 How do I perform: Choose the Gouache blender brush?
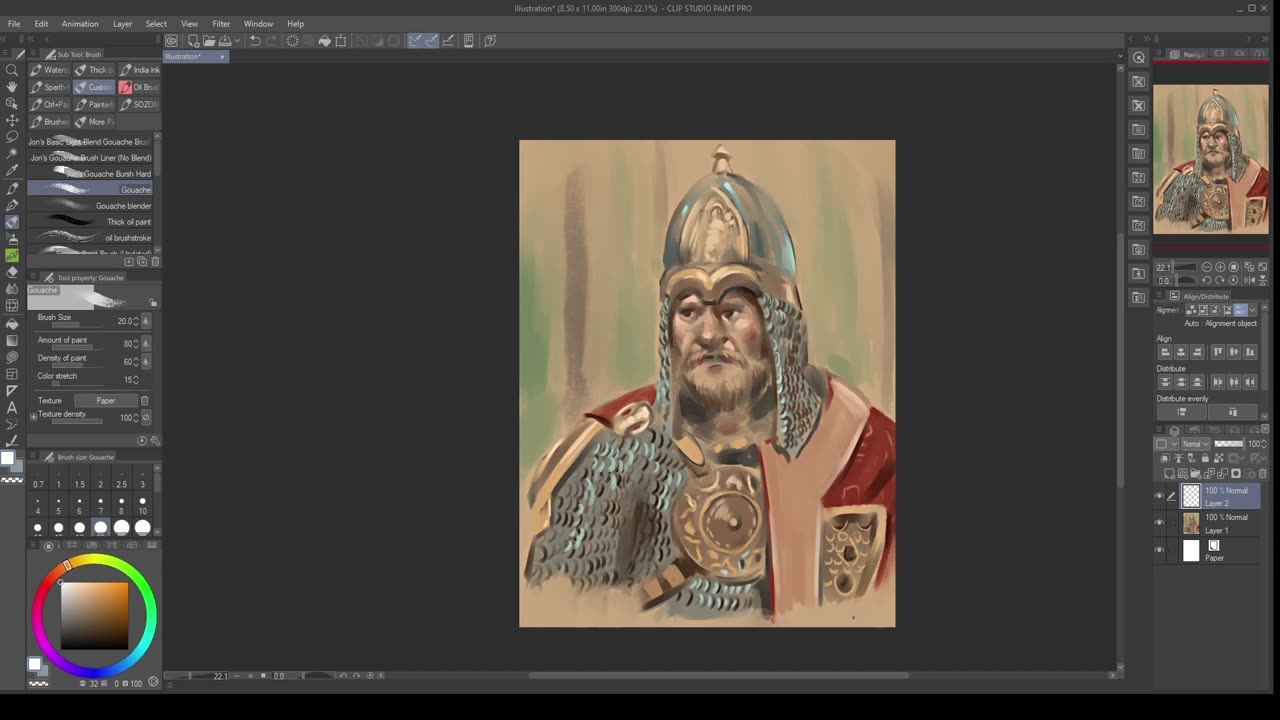point(90,206)
